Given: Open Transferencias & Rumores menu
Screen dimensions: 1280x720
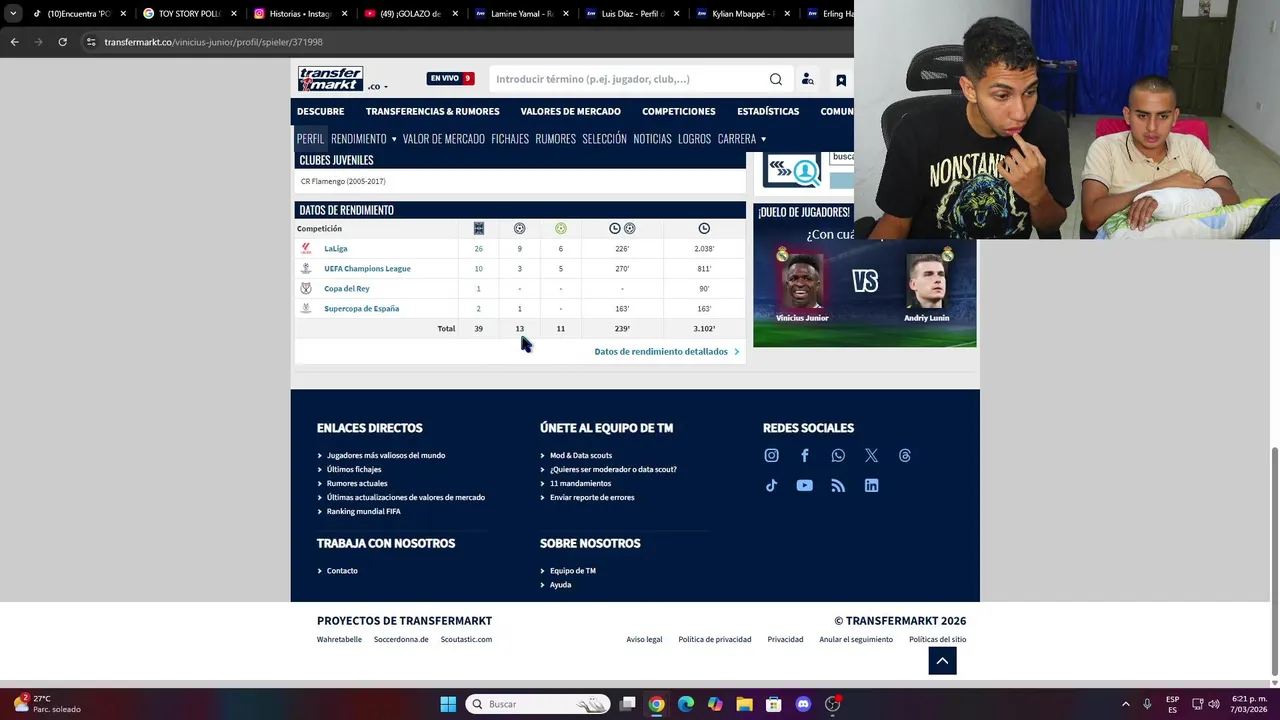Looking at the screenshot, I should point(432,111).
